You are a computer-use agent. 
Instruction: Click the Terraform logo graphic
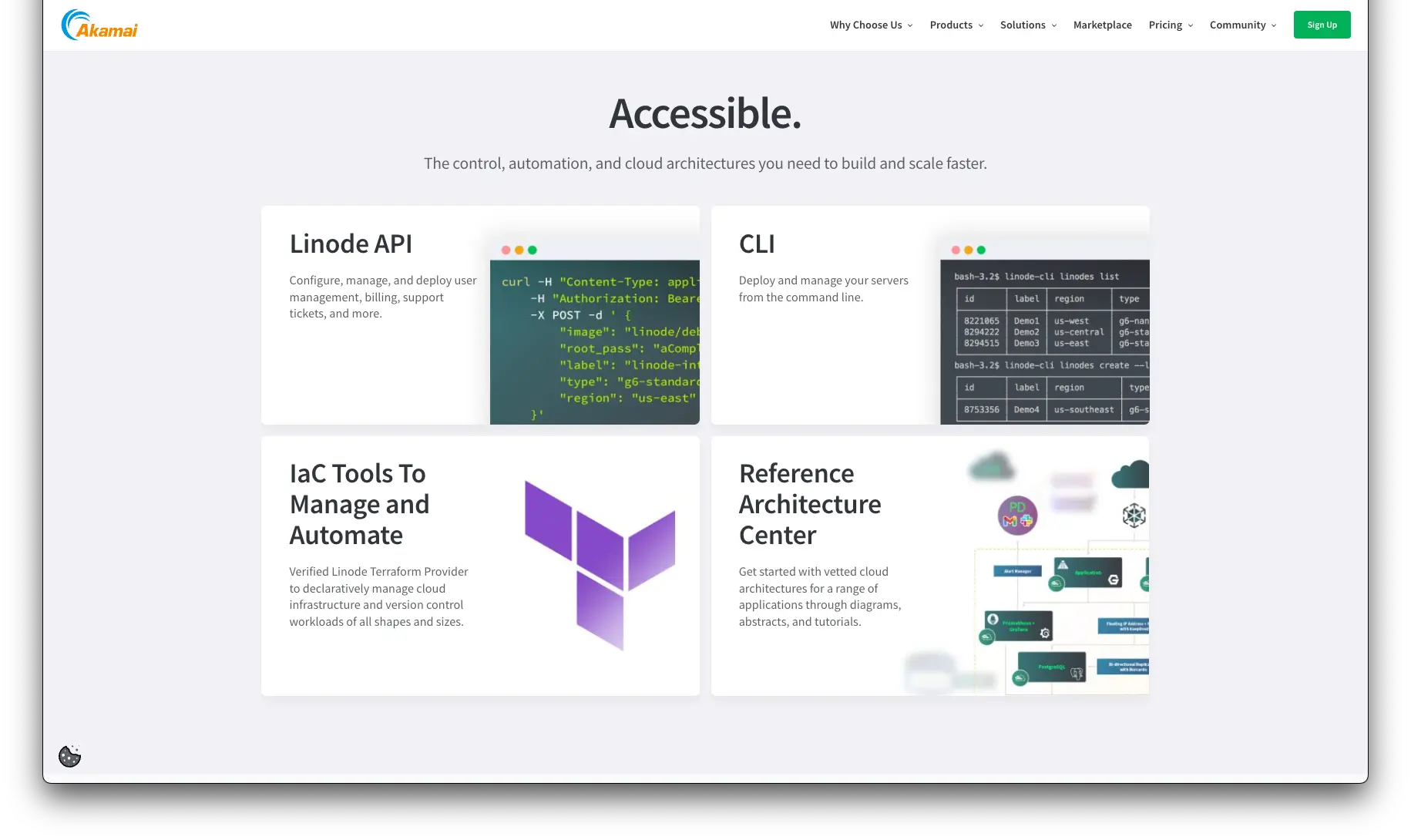point(600,566)
